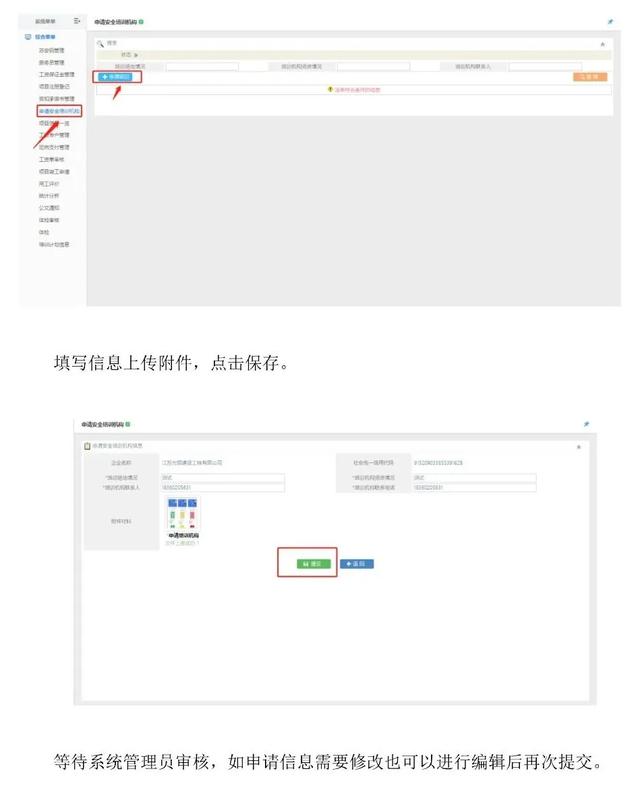Click the document icon in the form panel header
This screenshot has height=796, width=640.
(88, 445)
